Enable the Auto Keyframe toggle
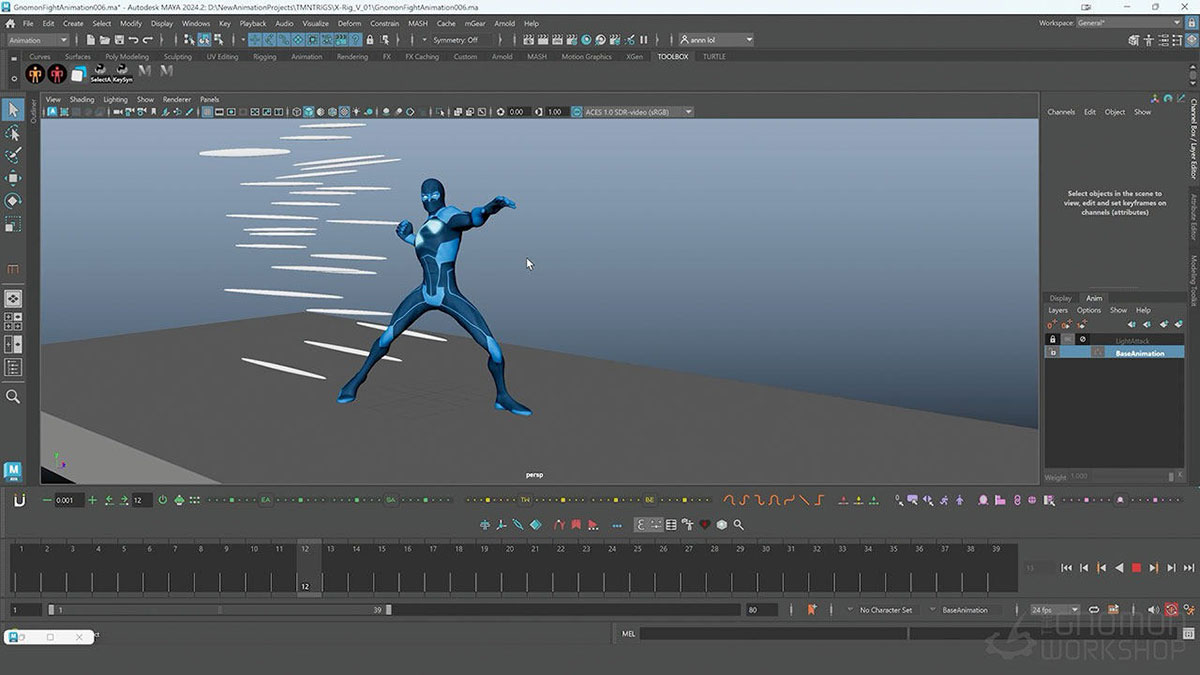Viewport: 1200px width, 675px height. click(1172, 609)
